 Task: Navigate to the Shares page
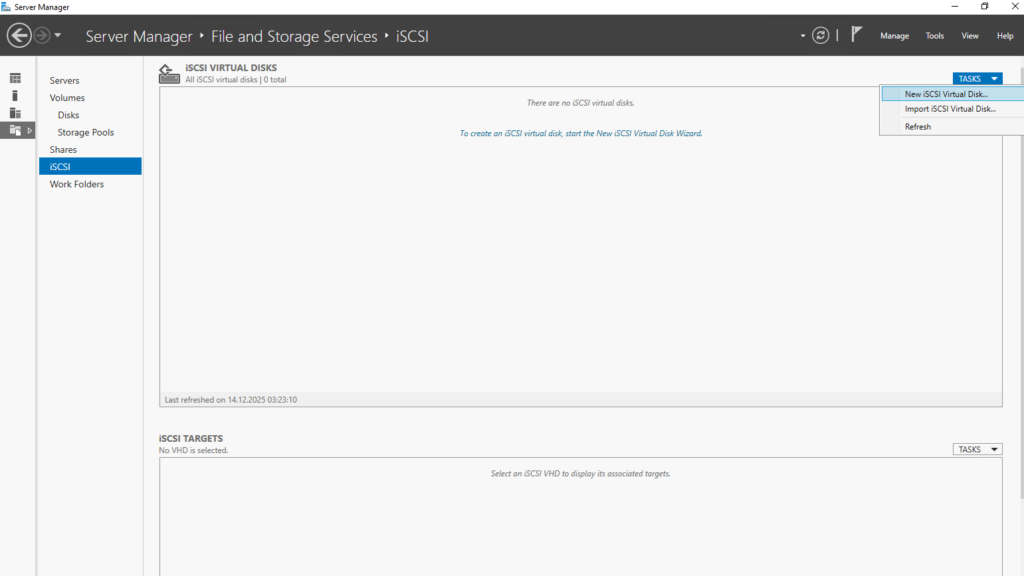63,150
